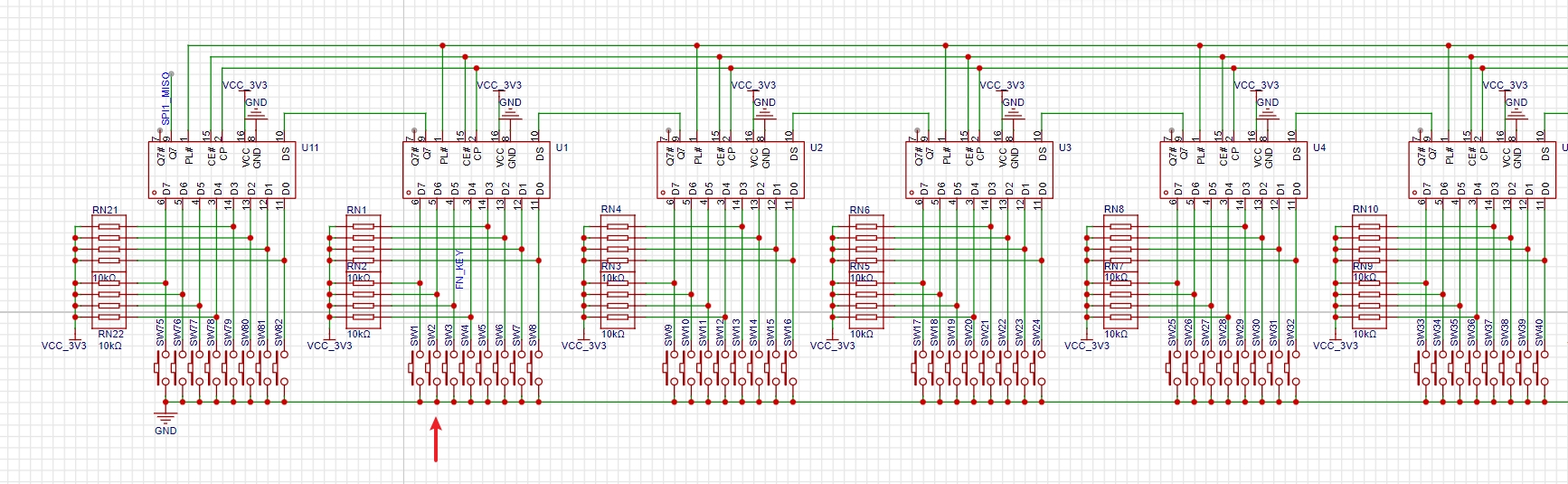This screenshot has height=484, width=1568.
Task: Click the RN4 resistor network label
Action: pyautogui.click(x=611, y=209)
